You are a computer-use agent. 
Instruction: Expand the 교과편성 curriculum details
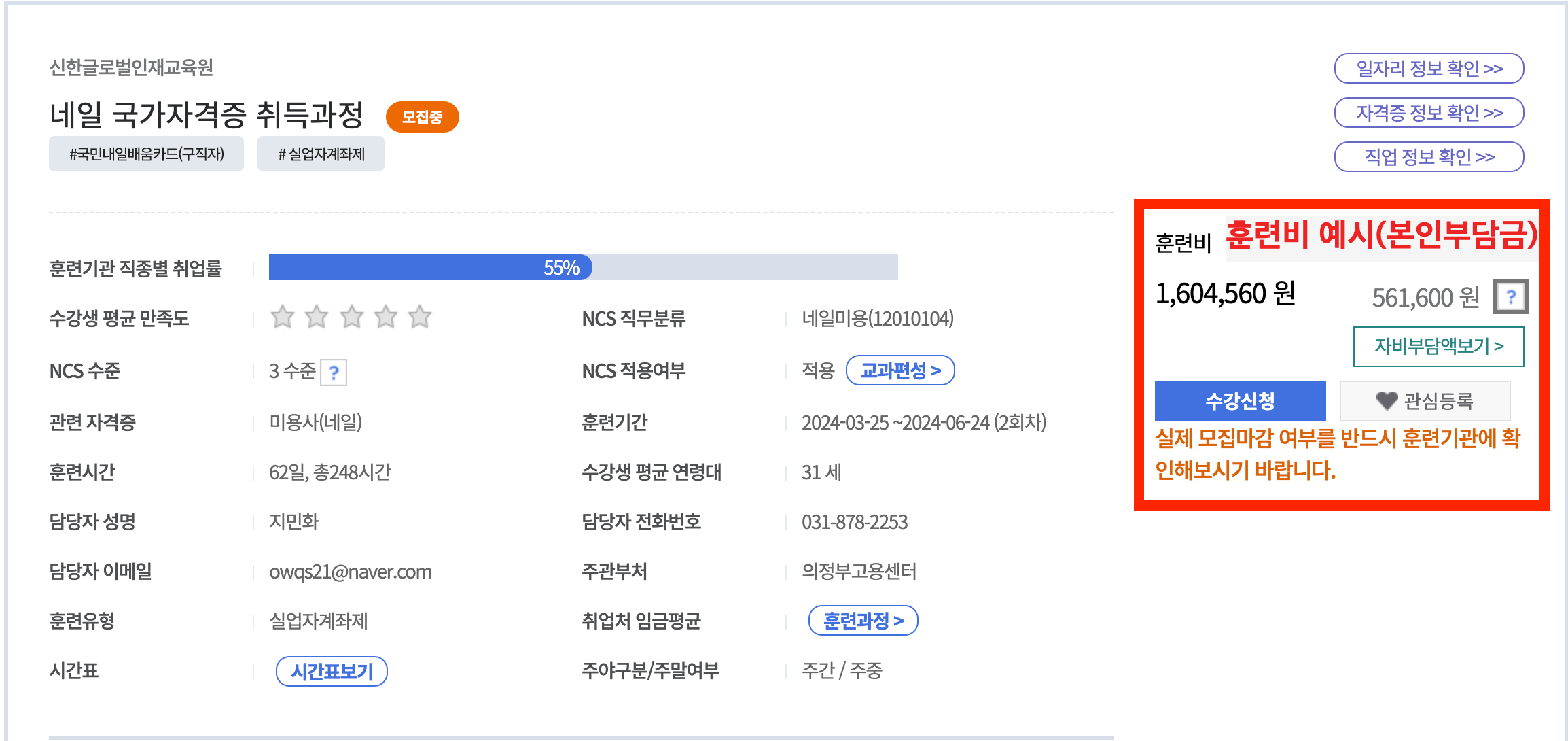(x=899, y=370)
